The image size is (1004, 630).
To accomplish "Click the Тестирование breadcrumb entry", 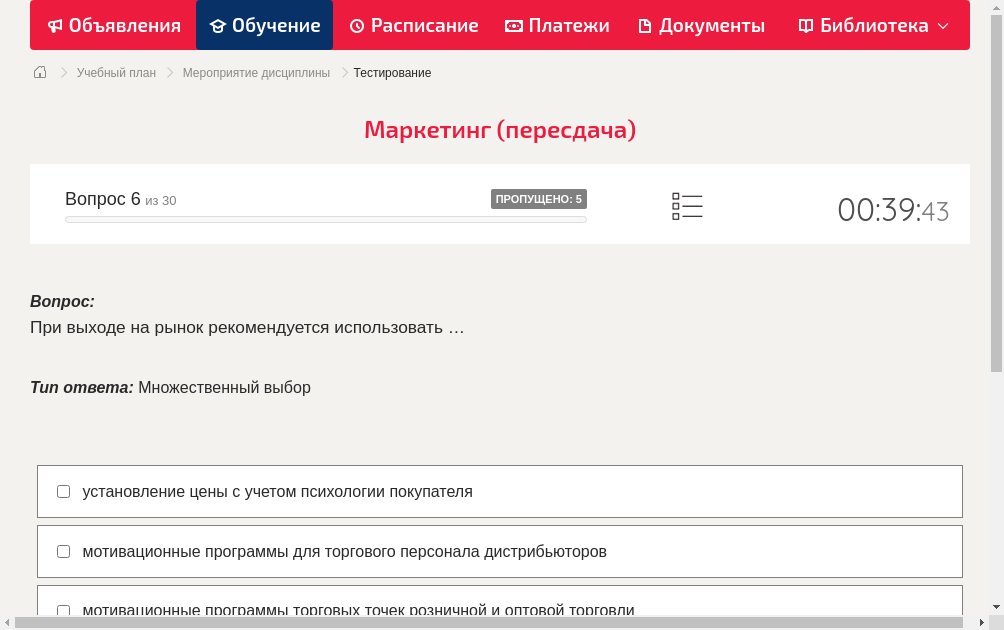I will pyautogui.click(x=391, y=72).
